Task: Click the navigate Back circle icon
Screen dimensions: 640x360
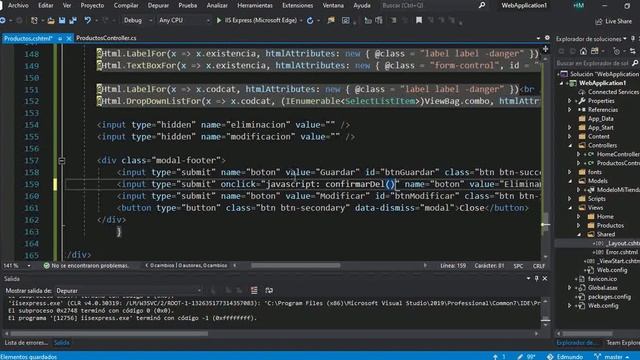Action: pos(2,20)
